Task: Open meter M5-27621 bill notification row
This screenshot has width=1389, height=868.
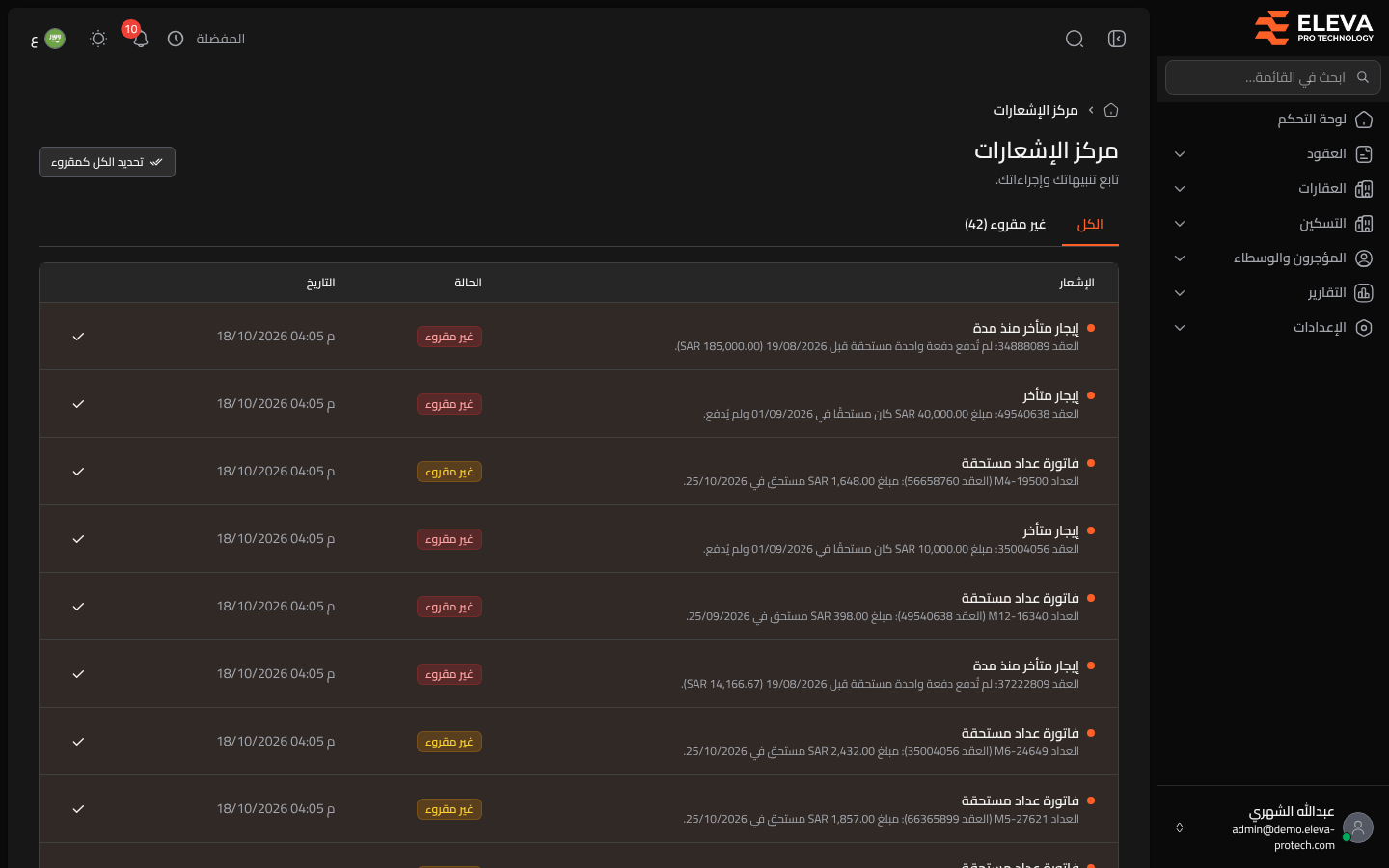Action: click(579, 809)
